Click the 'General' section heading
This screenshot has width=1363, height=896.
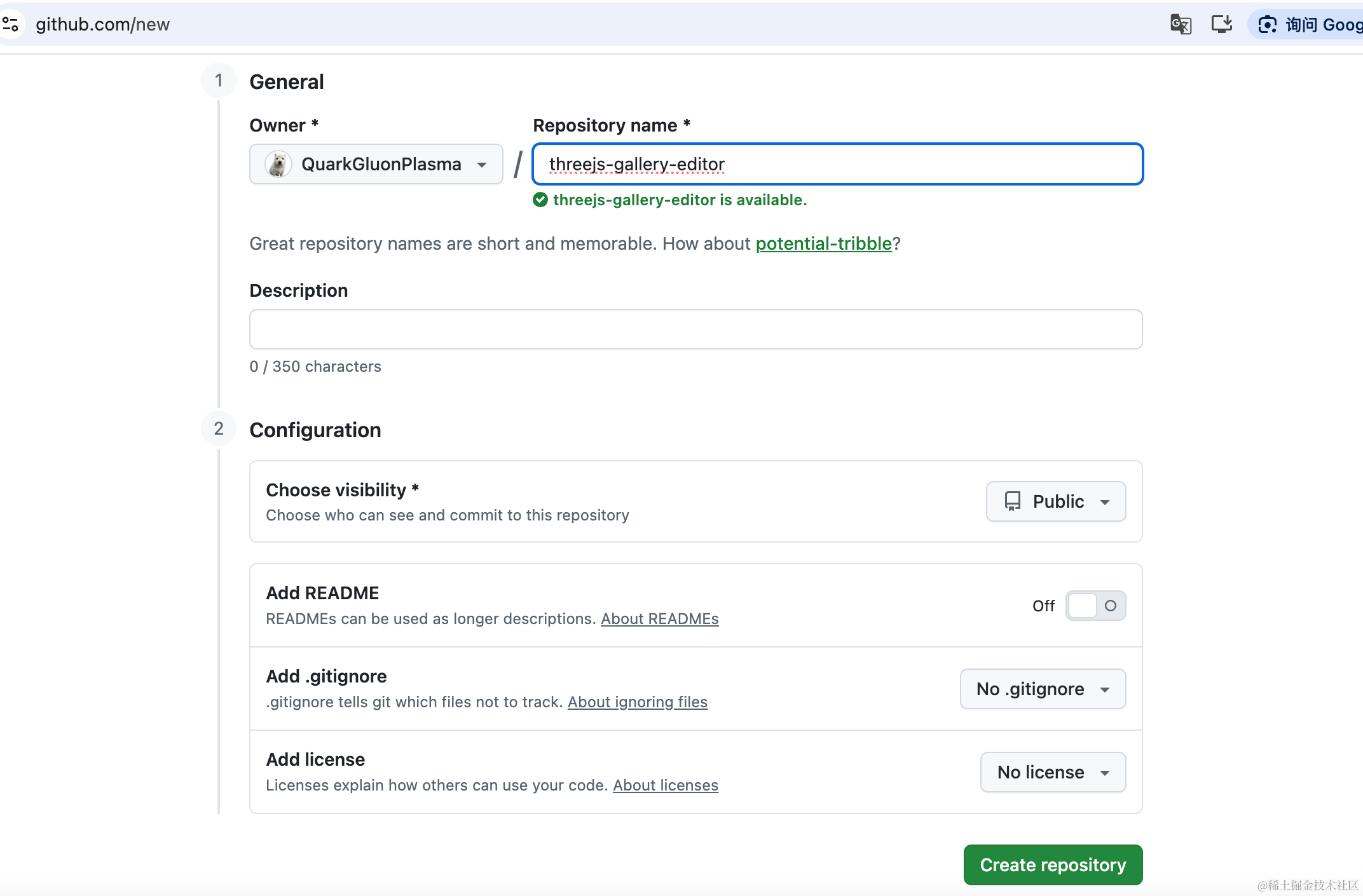point(287,82)
